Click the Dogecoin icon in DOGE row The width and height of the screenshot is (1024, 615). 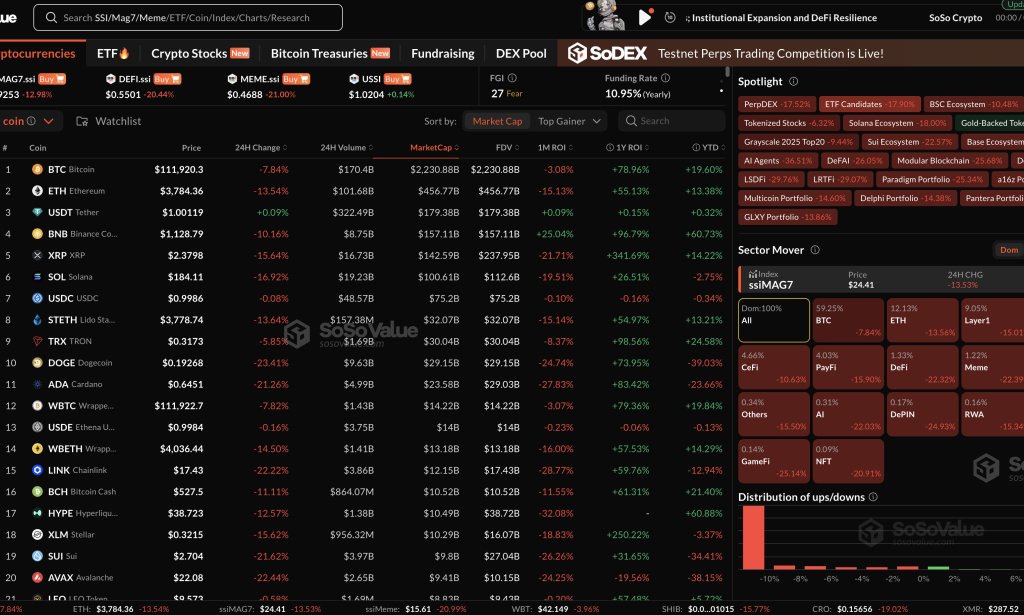(37, 363)
